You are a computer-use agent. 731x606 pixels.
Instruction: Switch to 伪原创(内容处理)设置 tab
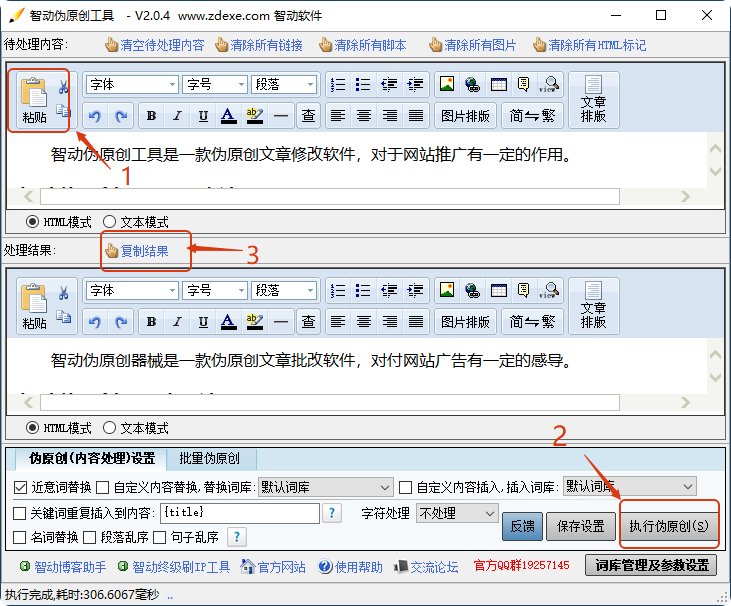click(x=91, y=459)
